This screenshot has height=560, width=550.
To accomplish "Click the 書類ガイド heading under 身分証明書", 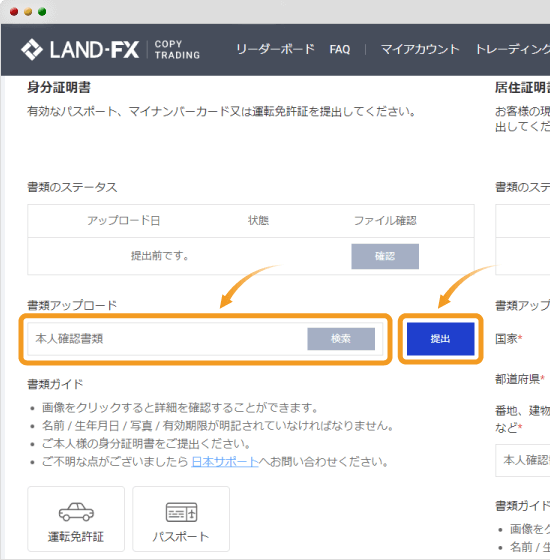I will point(55,384).
